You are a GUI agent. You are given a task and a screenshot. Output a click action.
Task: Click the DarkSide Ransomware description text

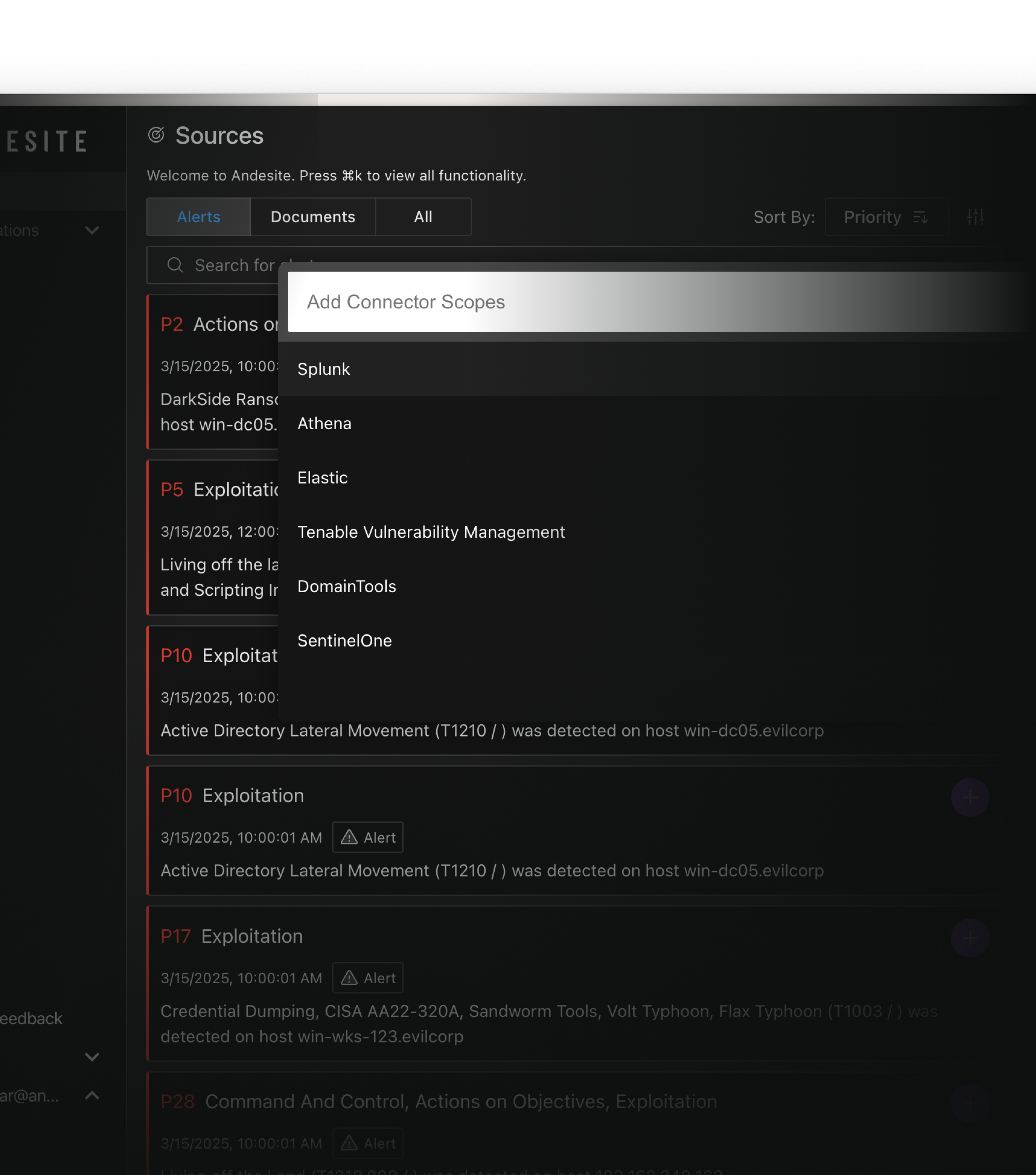pyautogui.click(x=219, y=411)
